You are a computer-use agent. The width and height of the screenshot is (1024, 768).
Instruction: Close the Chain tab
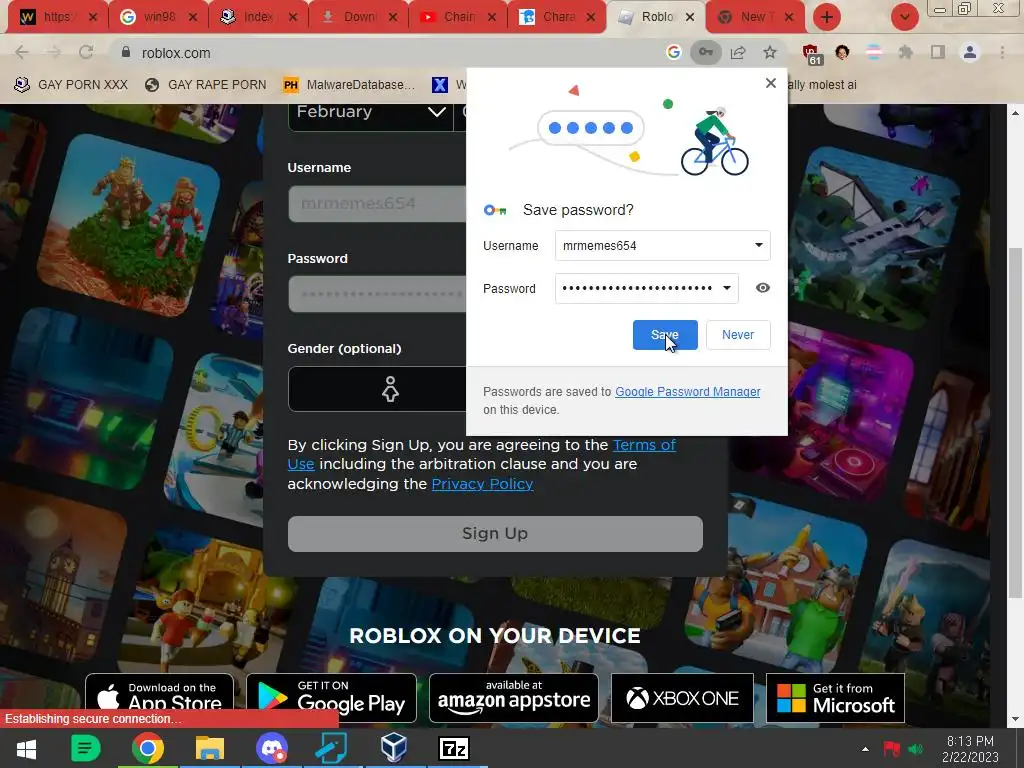tap(492, 17)
